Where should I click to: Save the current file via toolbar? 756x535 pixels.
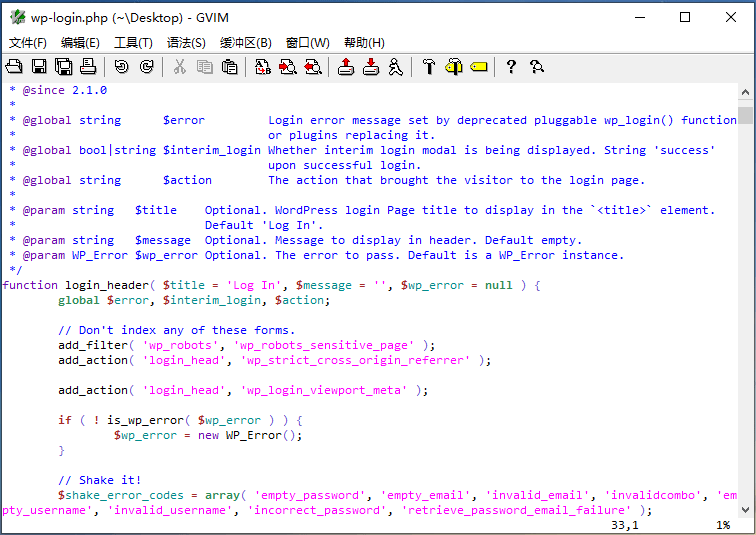coord(39,67)
